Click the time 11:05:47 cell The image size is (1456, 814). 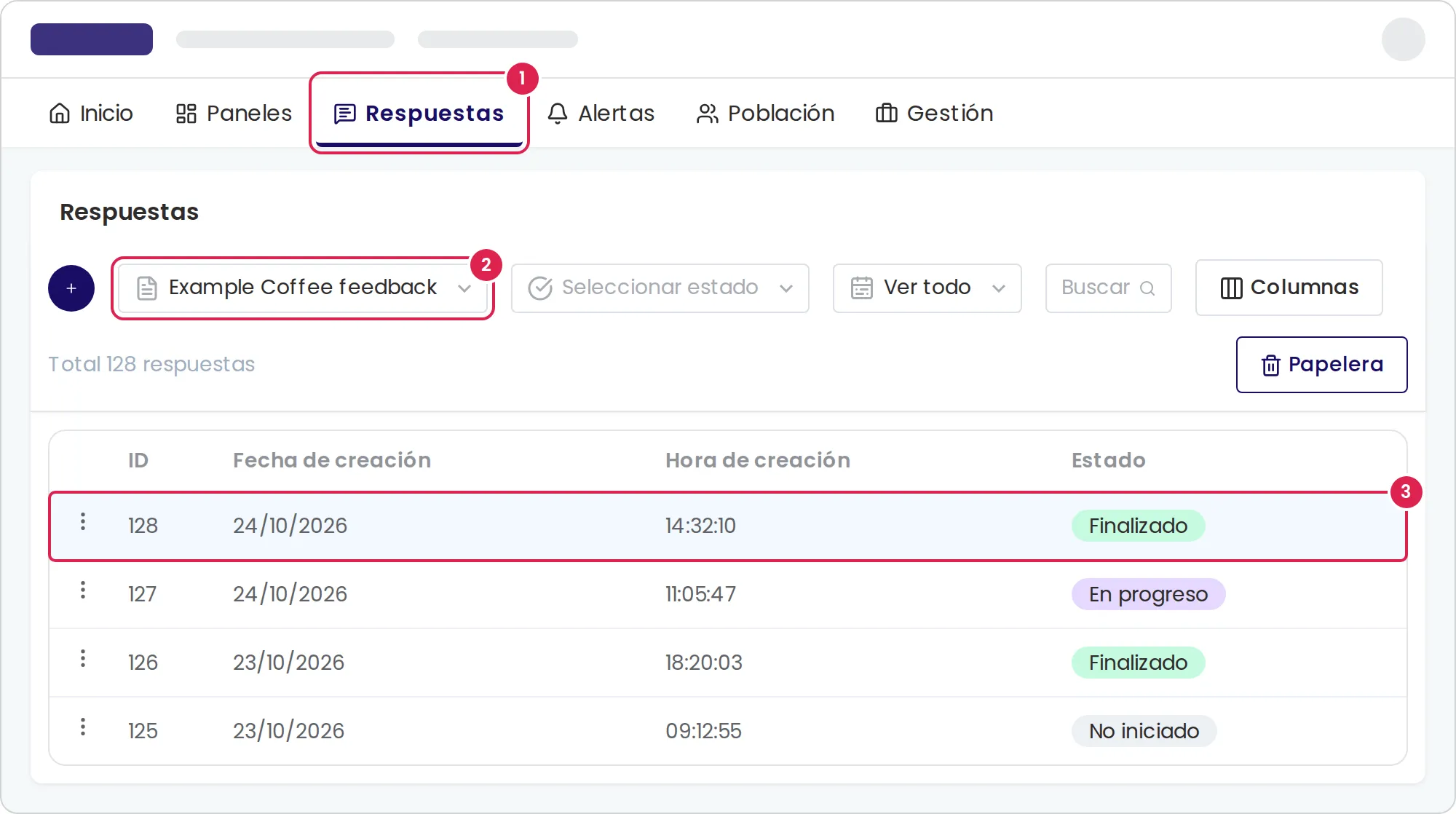700,594
